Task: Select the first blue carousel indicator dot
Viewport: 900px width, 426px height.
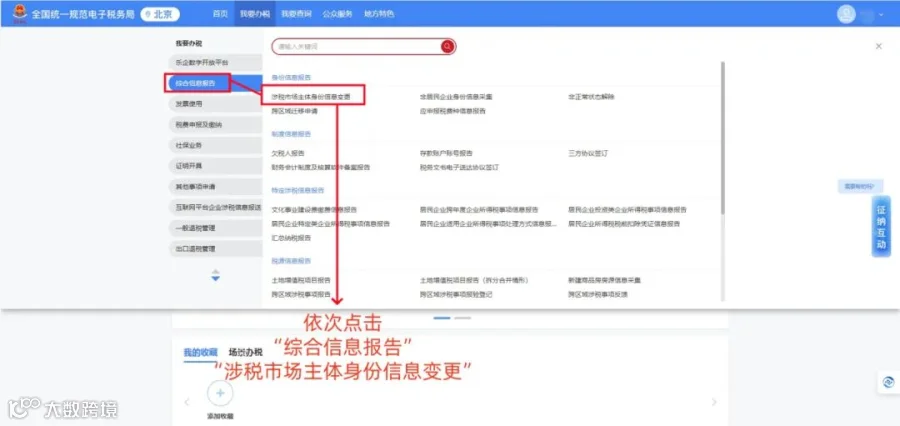Action: tap(442, 317)
